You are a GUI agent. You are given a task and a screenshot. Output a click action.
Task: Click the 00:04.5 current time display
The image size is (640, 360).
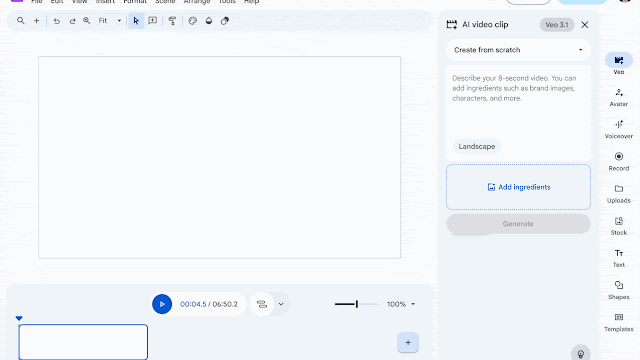193,304
